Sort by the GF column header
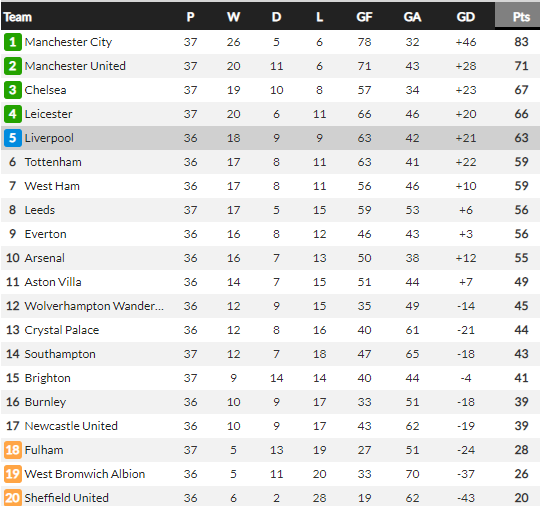The width and height of the screenshot is (540, 506). pos(364,17)
